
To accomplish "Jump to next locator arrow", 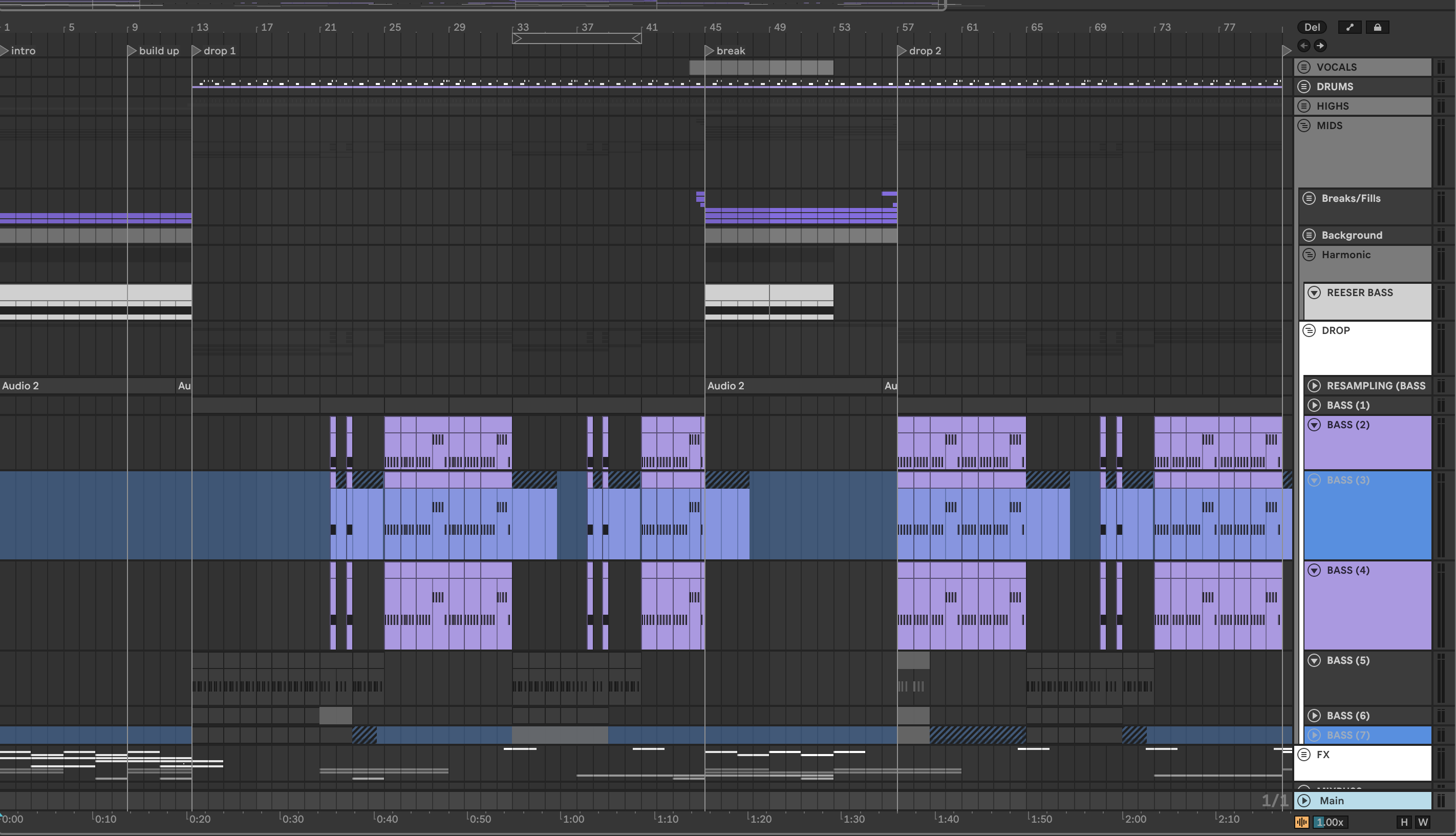I will [1320, 46].
